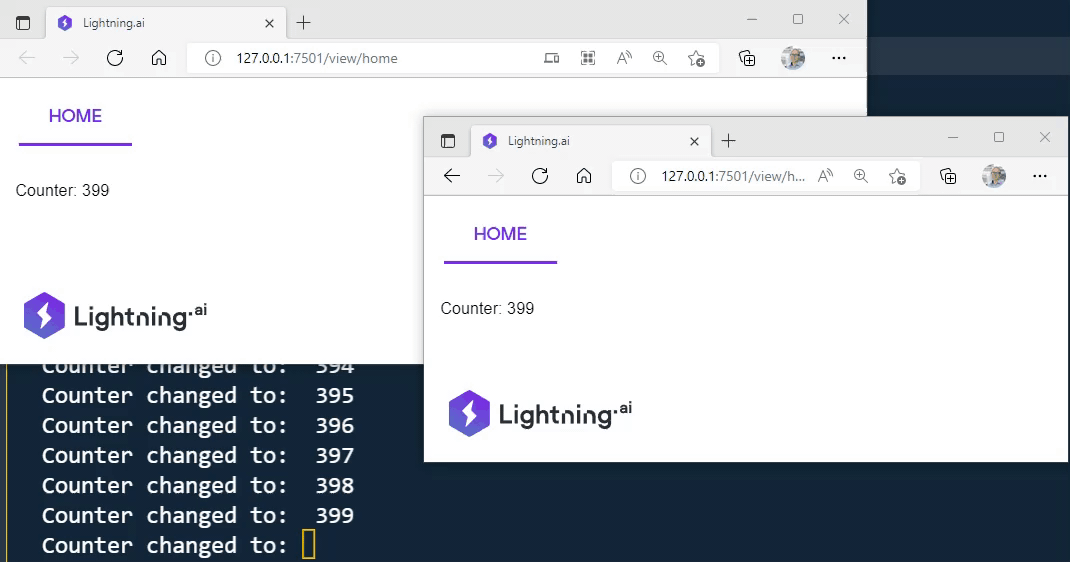This screenshot has width=1070, height=562.
Task: Select the HOME tab in the back window page
Action: click(75, 116)
